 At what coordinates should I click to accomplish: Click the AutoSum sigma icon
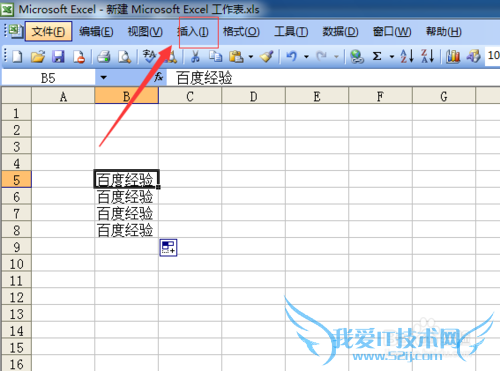[377, 56]
